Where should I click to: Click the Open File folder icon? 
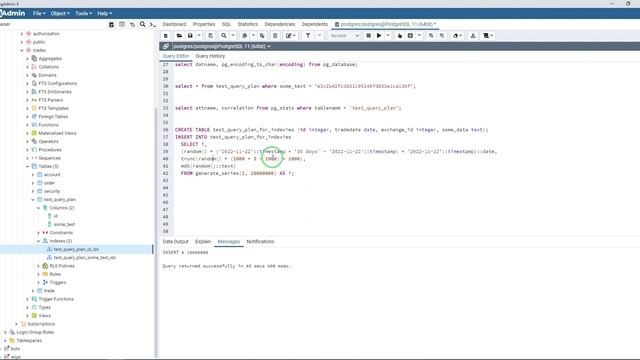coord(179,36)
